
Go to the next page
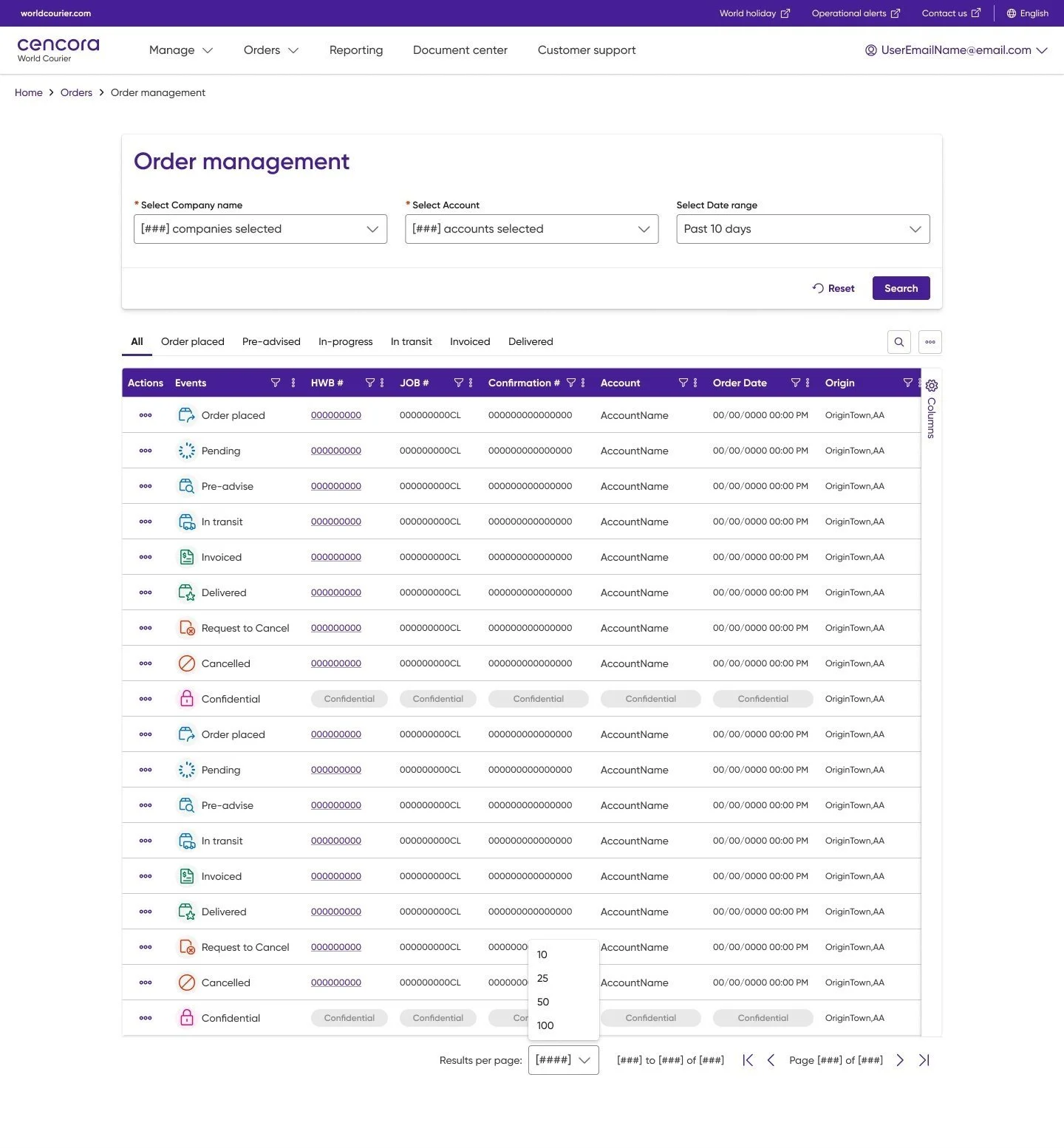point(900,1060)
